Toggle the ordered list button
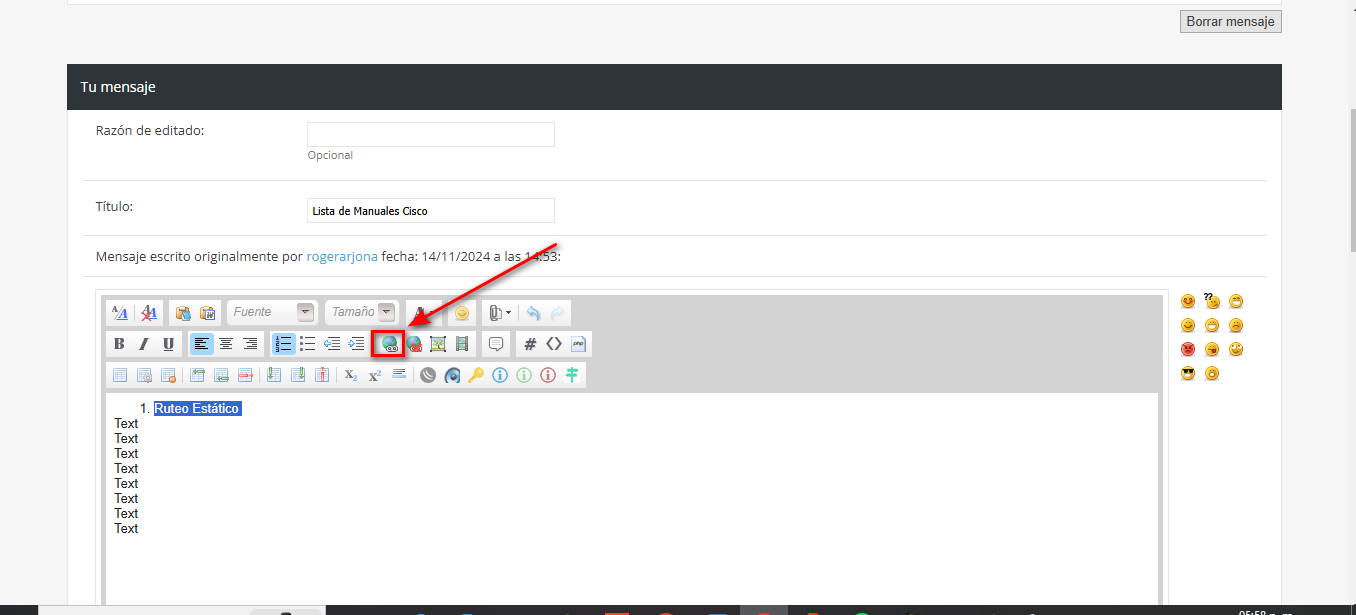Image resolution: width=1356 pixels, height=615 pixels. click(284, 344)
